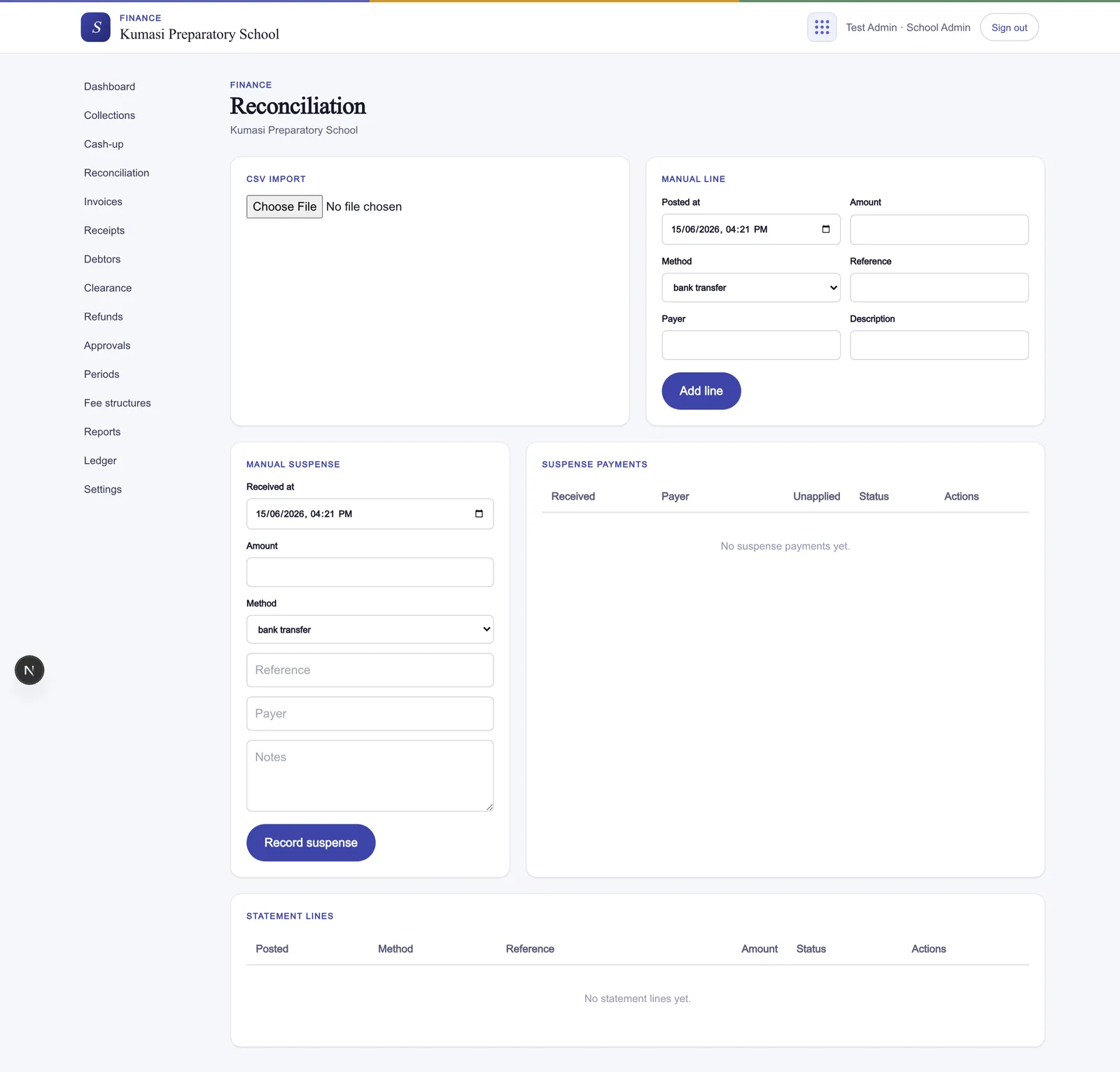
Task: Open Fee structures page
Action: (118, 403)
